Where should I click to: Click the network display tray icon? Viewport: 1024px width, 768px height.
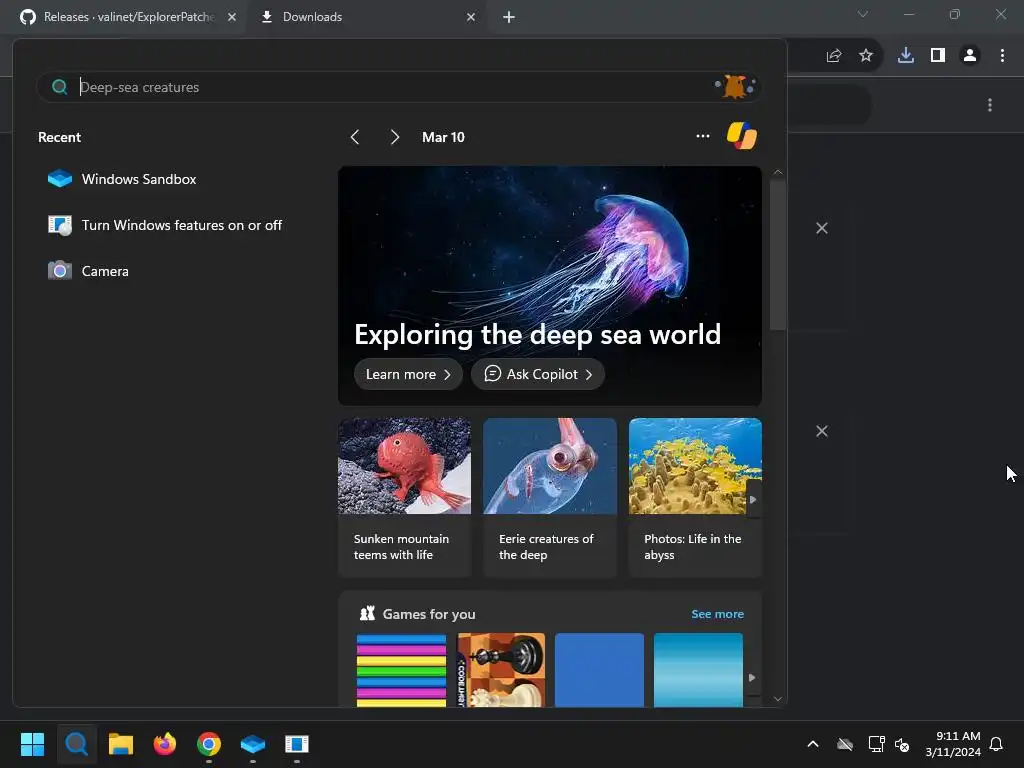point(876,744)
